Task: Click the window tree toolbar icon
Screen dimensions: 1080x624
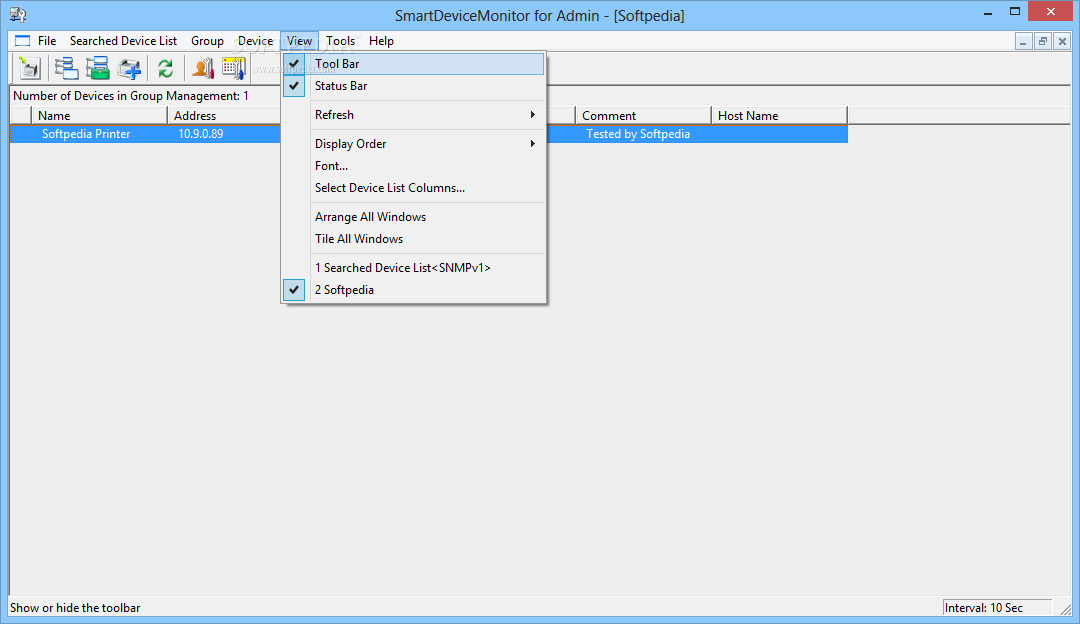Action: [x=66, y=68]
